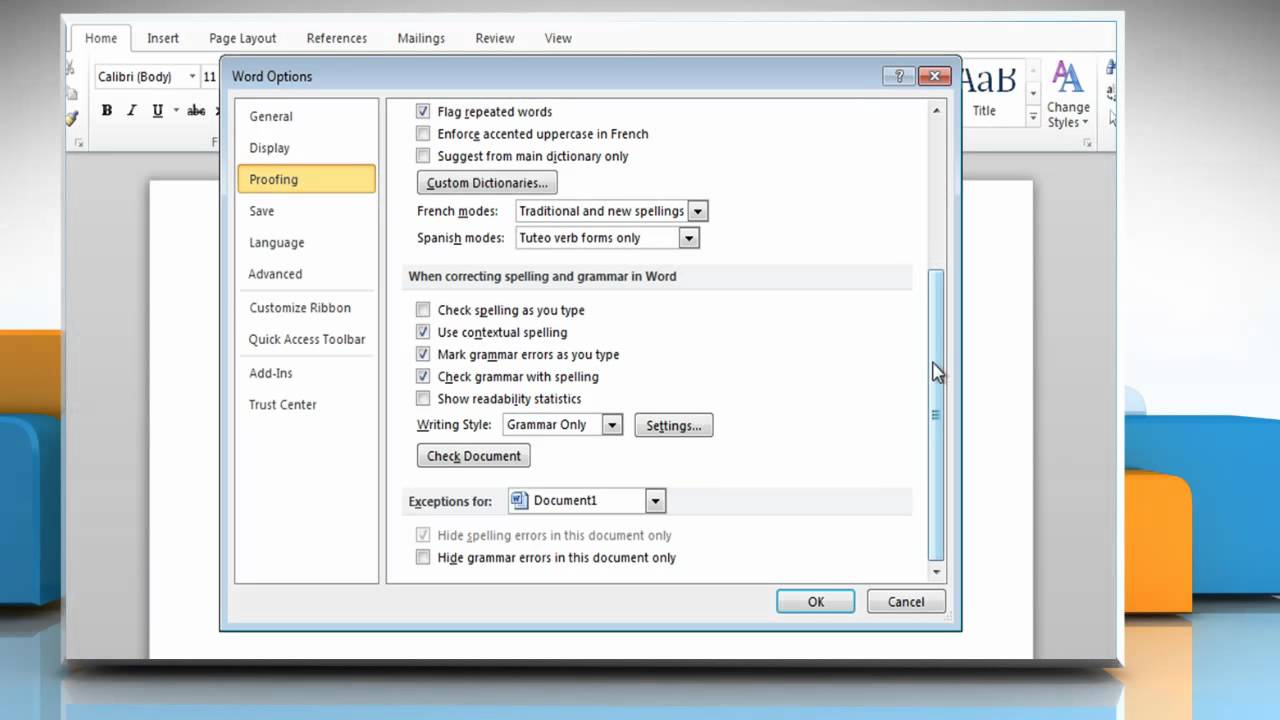Viewport: 1280px width, 720px height.
Task: Open the Change Styles menu
Action: tap(1068, 95)
